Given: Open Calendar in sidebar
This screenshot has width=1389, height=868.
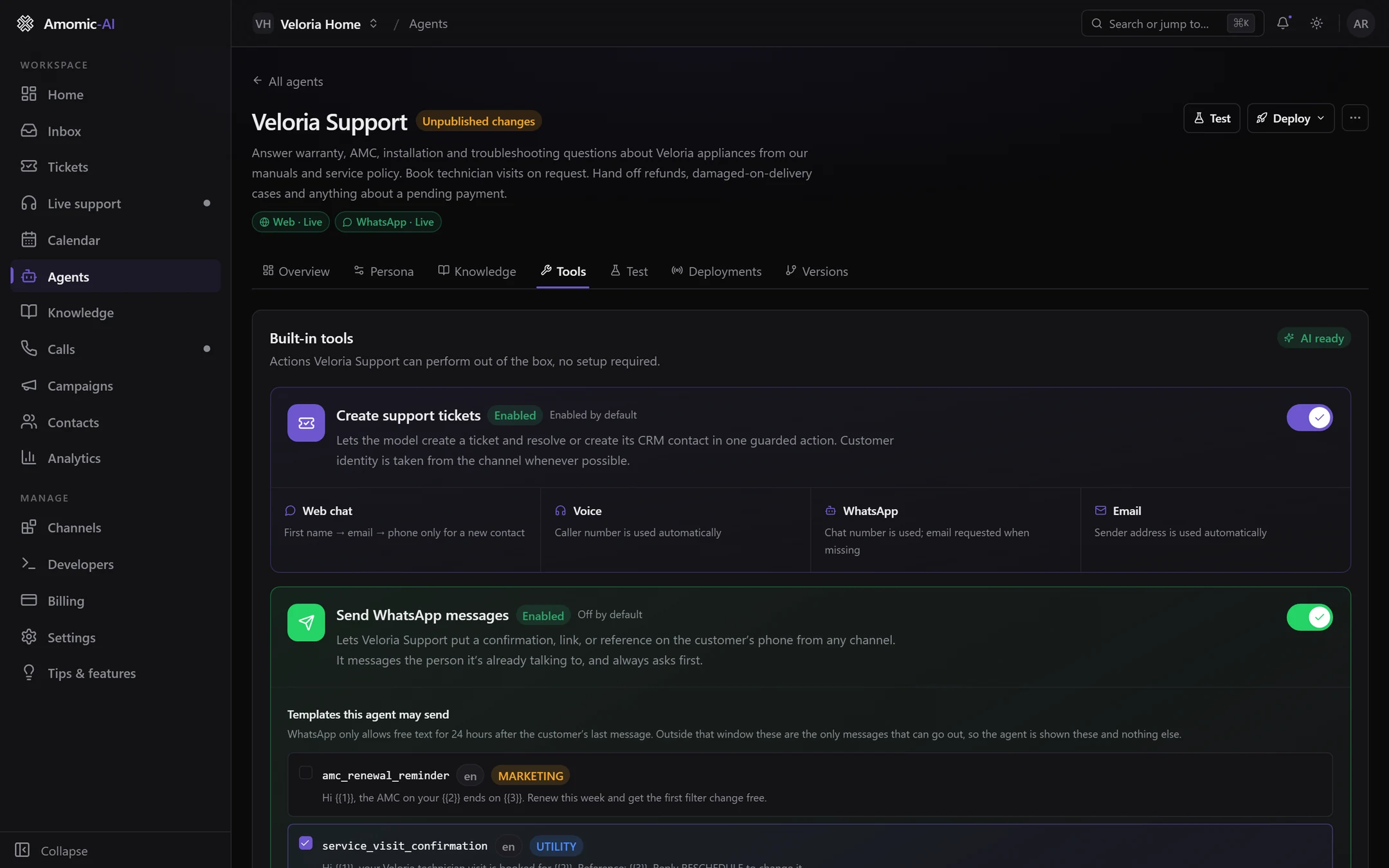Looking at the screenshot, I should (116, 240).
